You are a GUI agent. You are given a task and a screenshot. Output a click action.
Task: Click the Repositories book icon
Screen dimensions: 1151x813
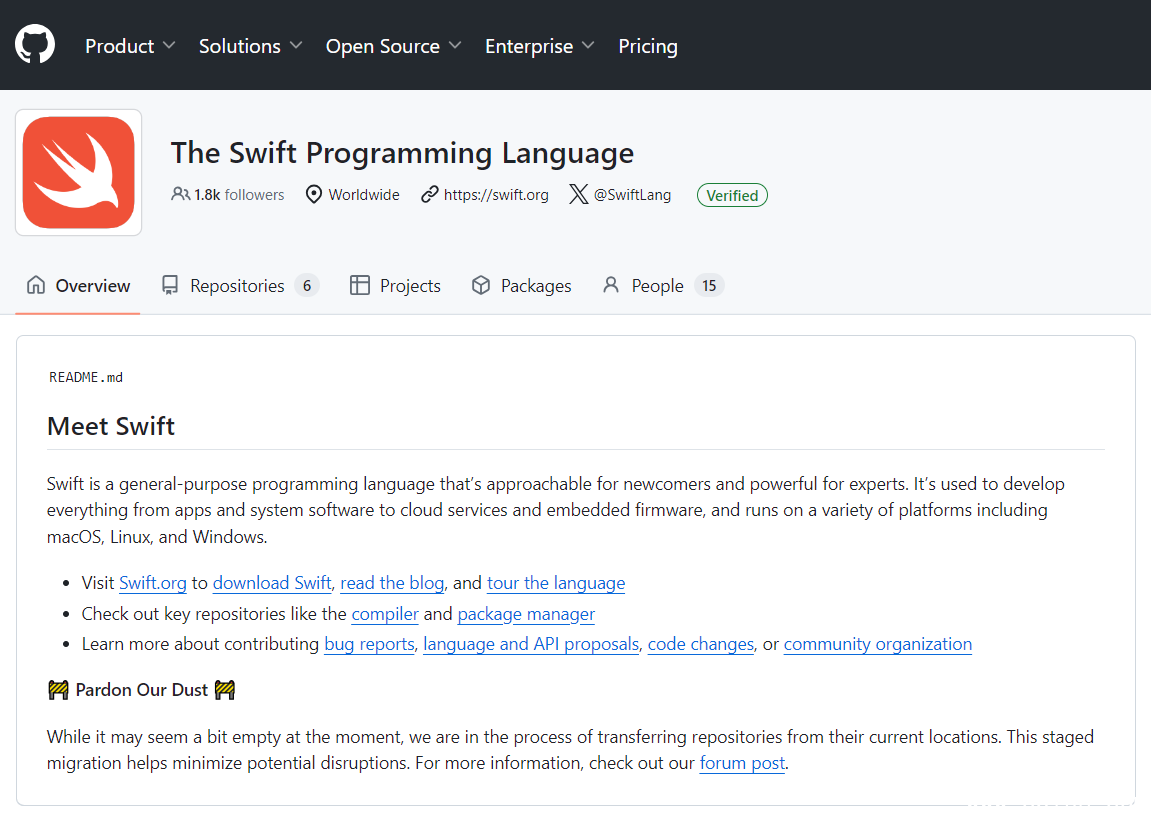[x=170, y=286]
